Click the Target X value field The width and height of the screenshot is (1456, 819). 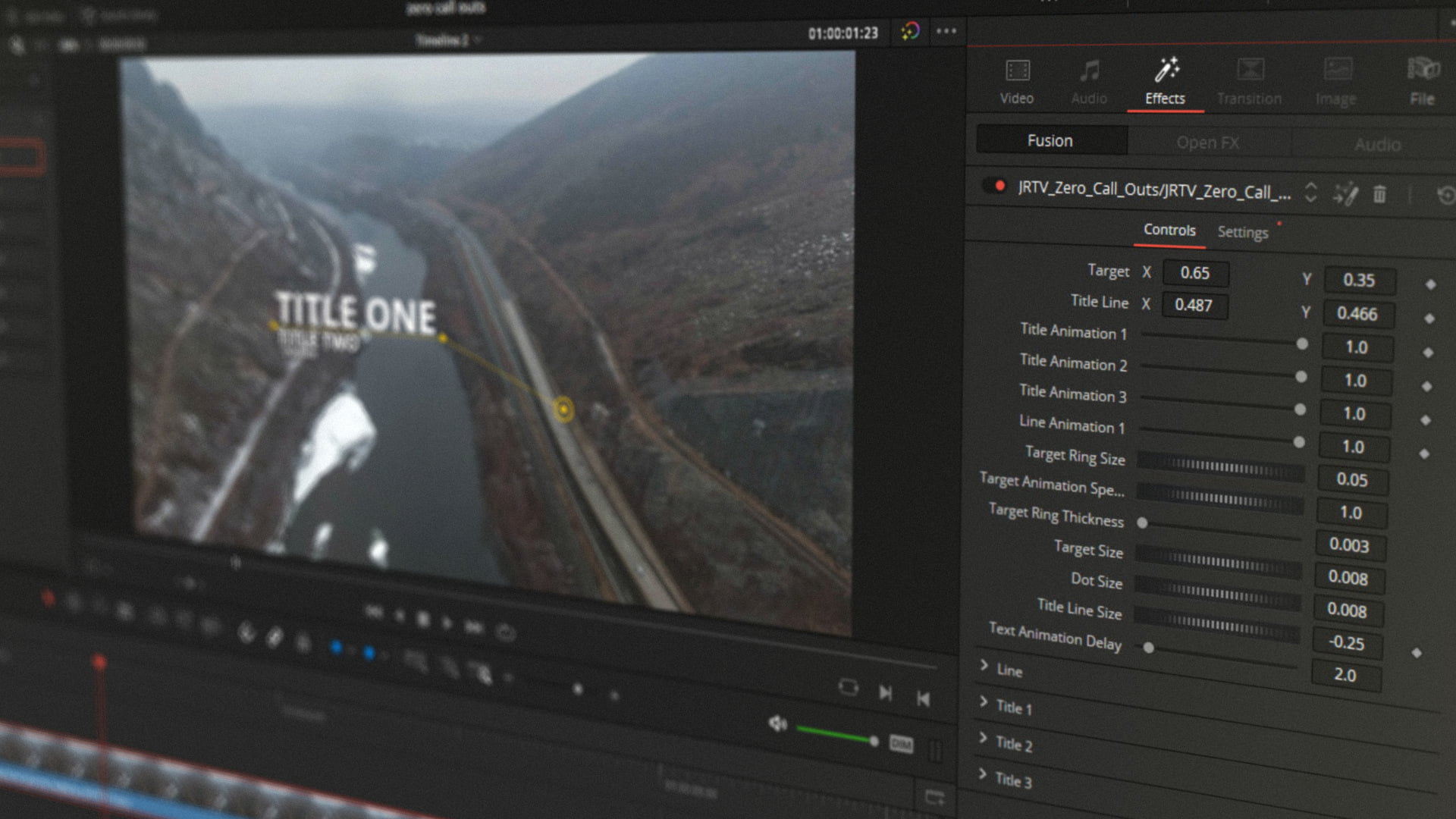(1194, 273)
